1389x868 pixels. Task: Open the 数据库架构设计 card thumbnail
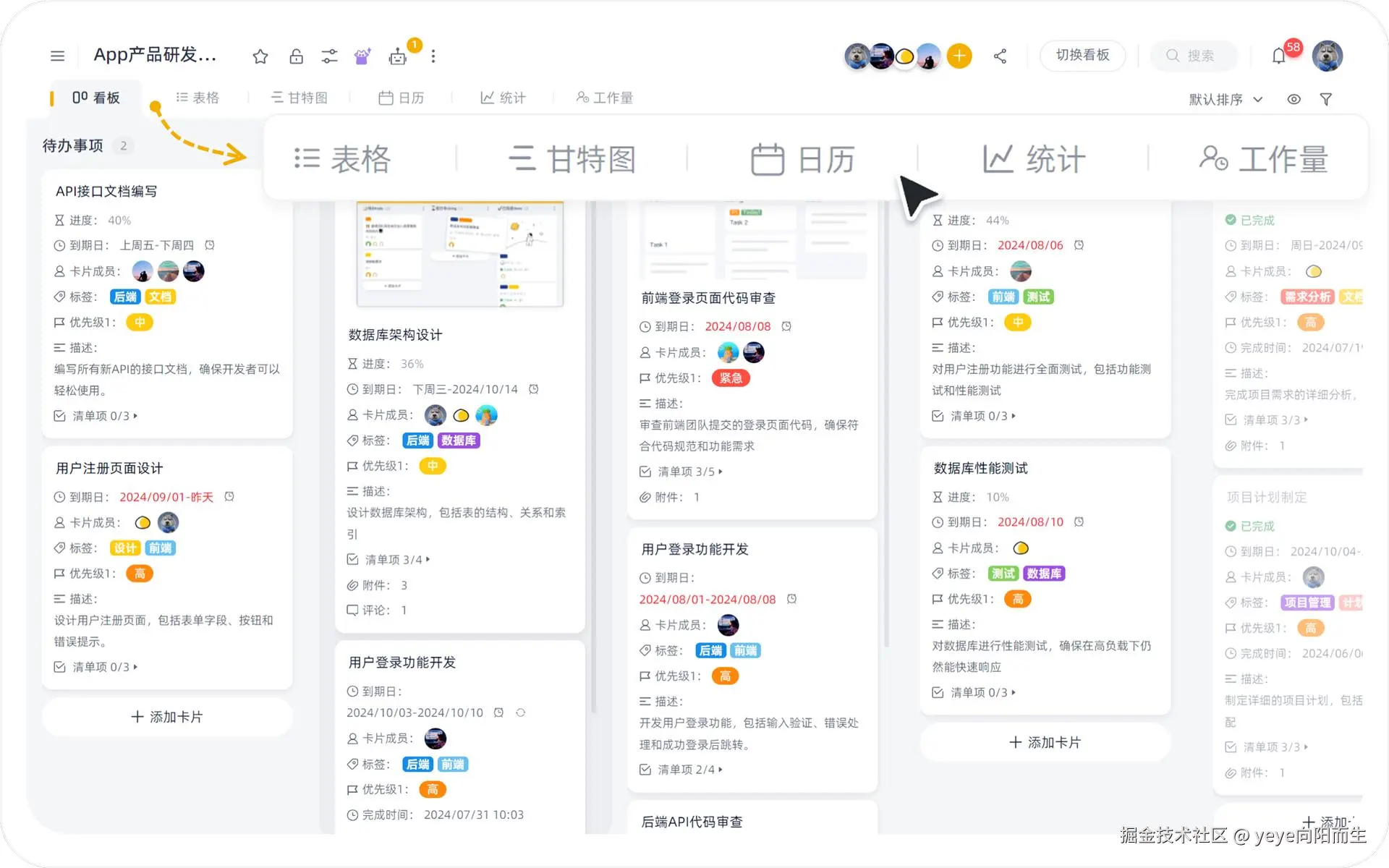tap(459, 255)
